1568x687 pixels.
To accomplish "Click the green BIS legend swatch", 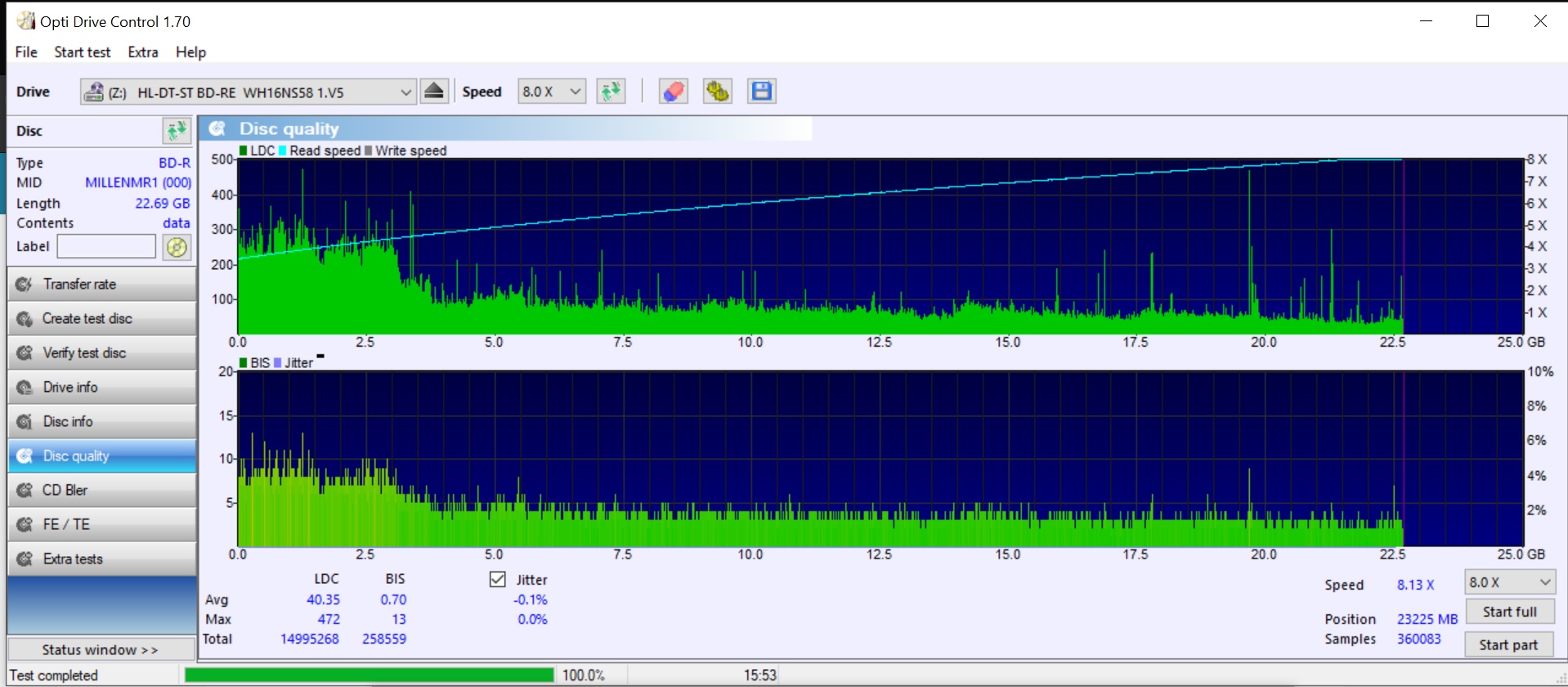I will (x=244, y=362).
